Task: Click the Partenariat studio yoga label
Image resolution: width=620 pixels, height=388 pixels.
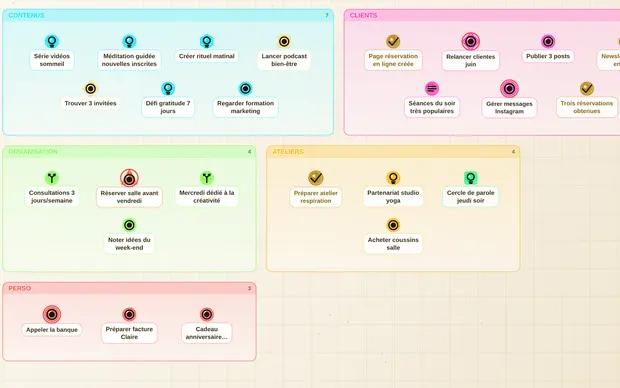Action: (x=393, y=197)
